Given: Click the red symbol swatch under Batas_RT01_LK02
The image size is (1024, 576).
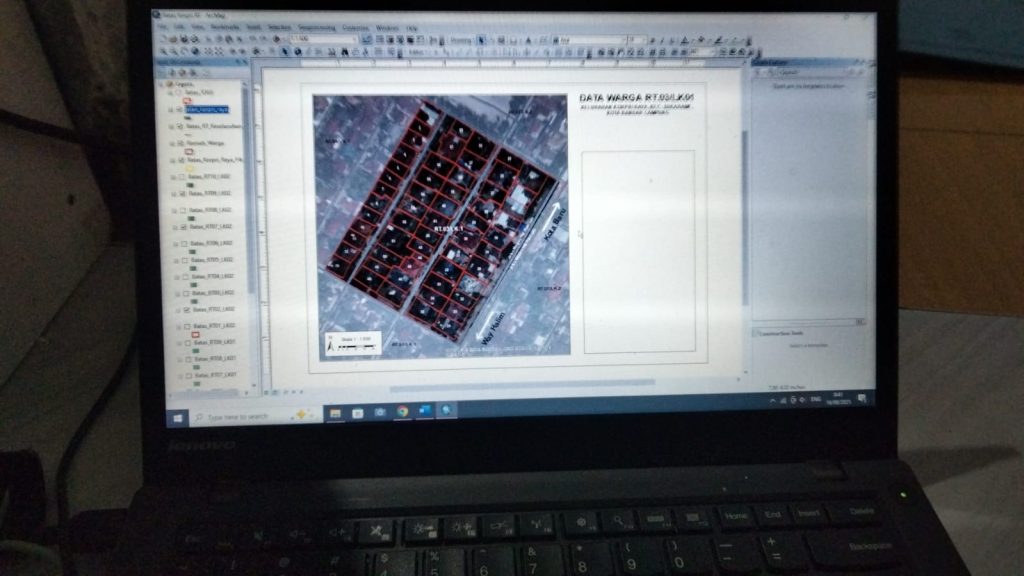Looking at the screenshot, I should (x=195, y=334).
